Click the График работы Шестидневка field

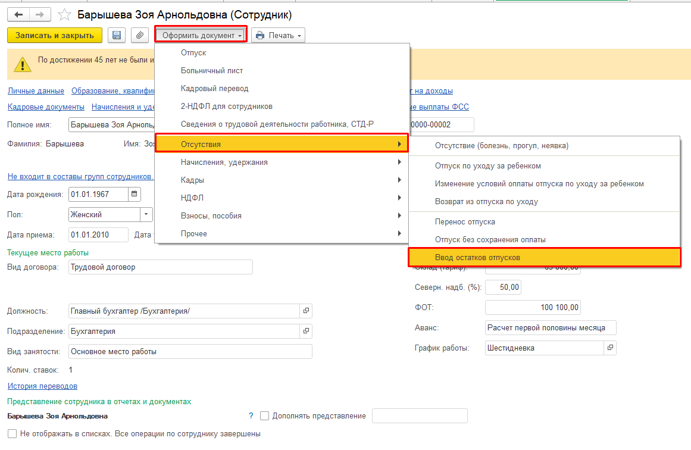pyautogui.click(x=544, y=348)
